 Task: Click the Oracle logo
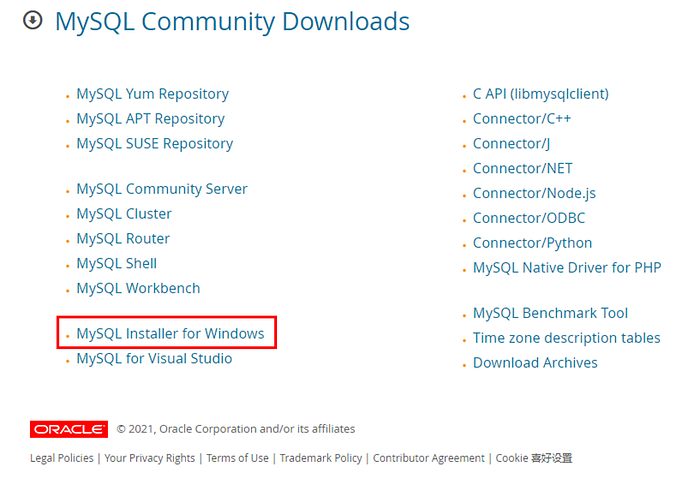(x=69, y=429)
